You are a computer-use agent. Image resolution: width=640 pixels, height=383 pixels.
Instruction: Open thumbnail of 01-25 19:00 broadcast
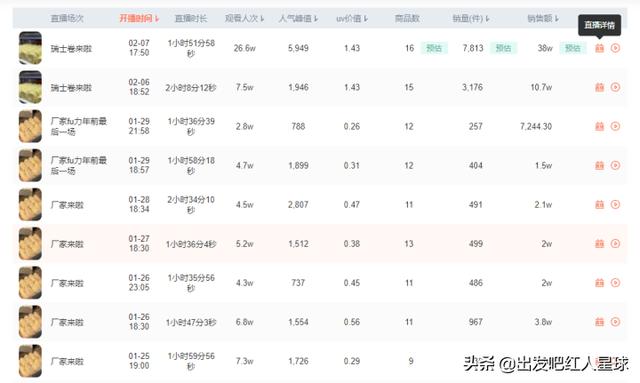click(x=30, y=361)
